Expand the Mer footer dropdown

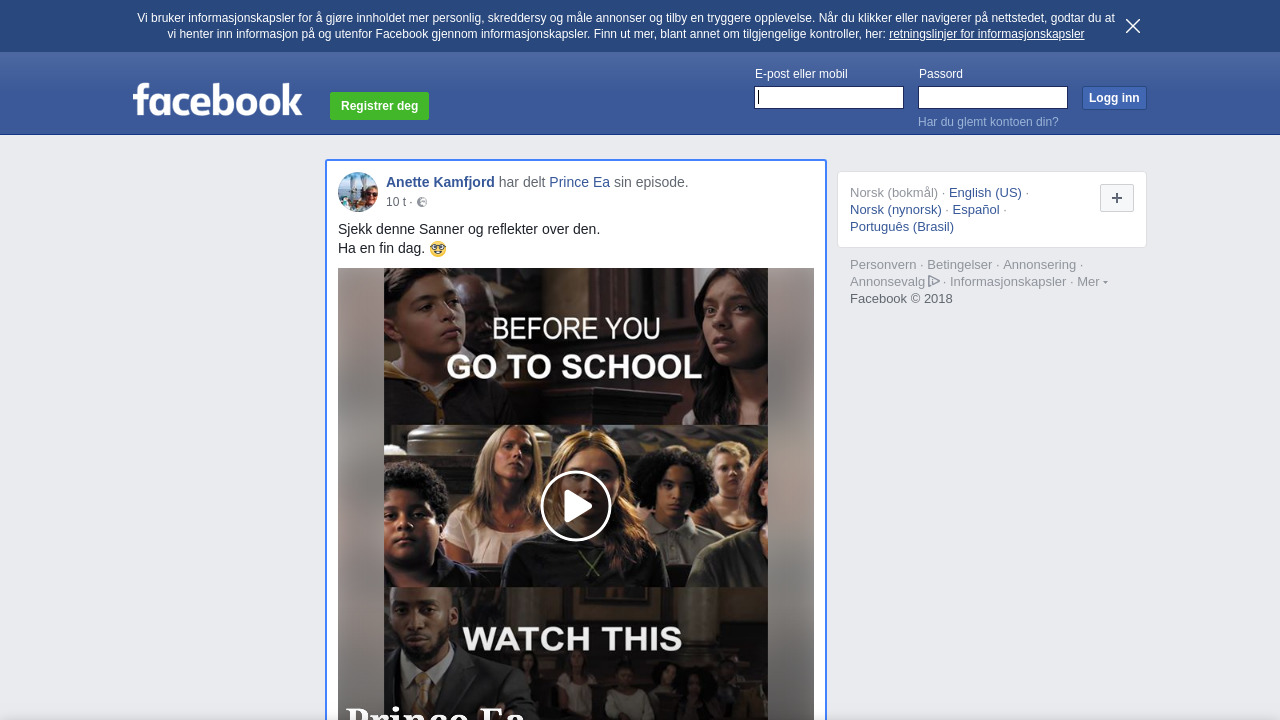[1092, 282]
